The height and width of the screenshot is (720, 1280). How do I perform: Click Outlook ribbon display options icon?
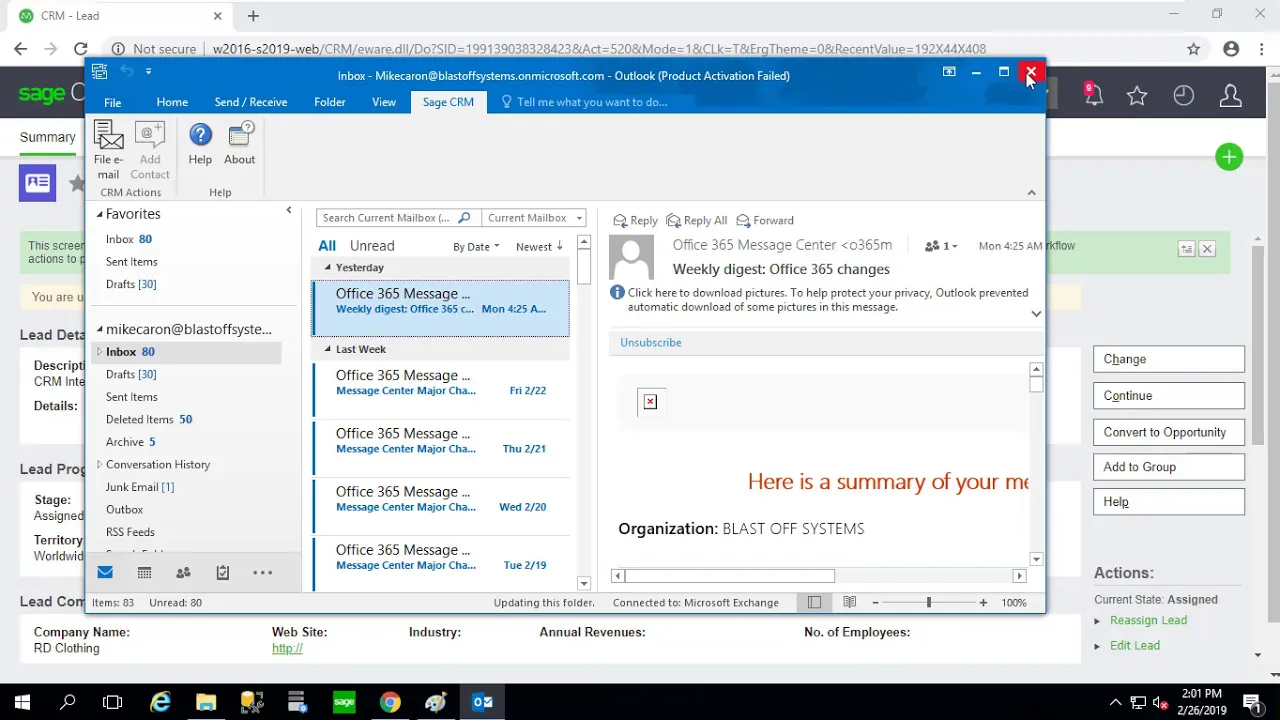949,72
